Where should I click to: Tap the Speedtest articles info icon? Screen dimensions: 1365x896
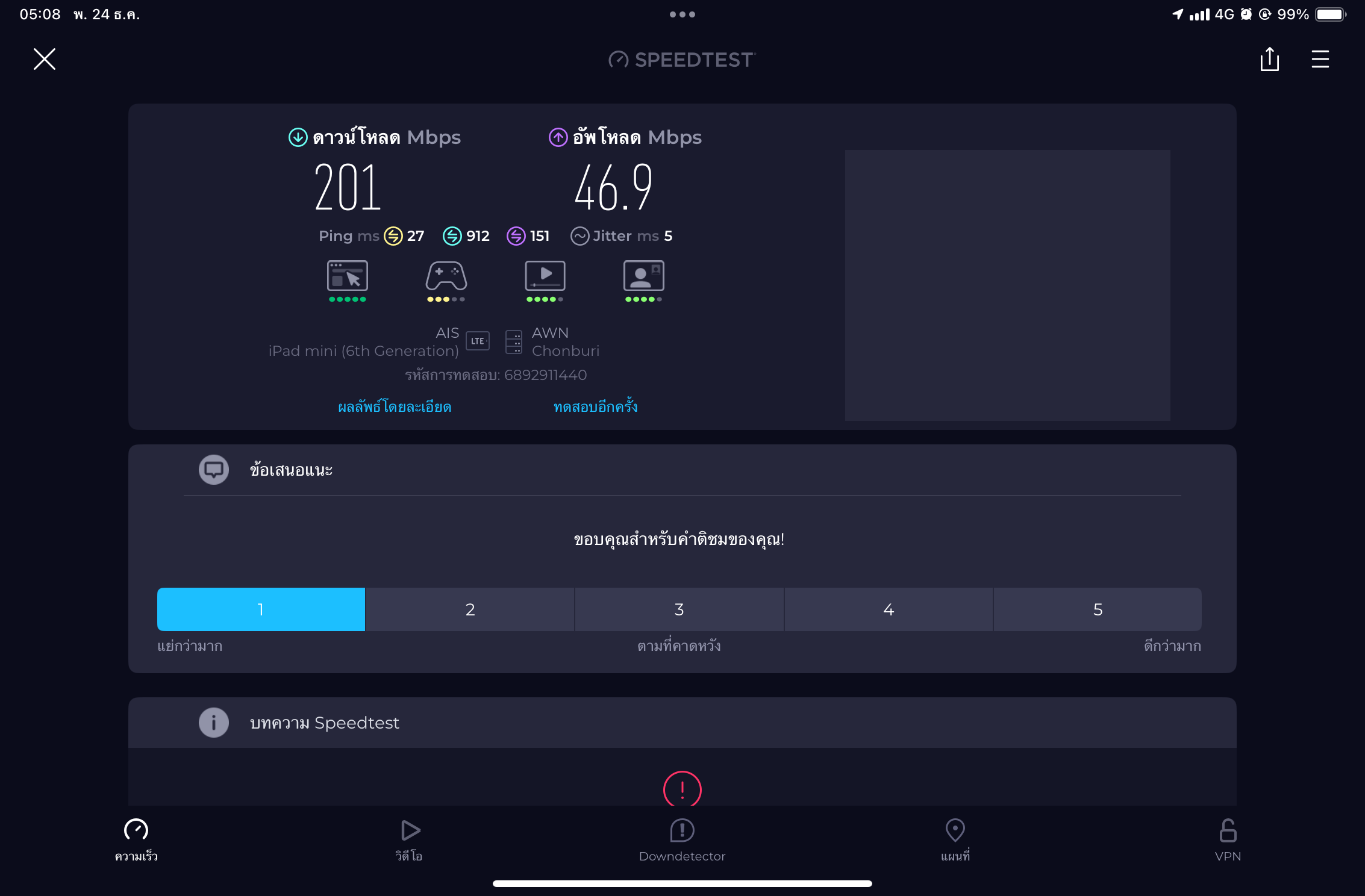214,723
